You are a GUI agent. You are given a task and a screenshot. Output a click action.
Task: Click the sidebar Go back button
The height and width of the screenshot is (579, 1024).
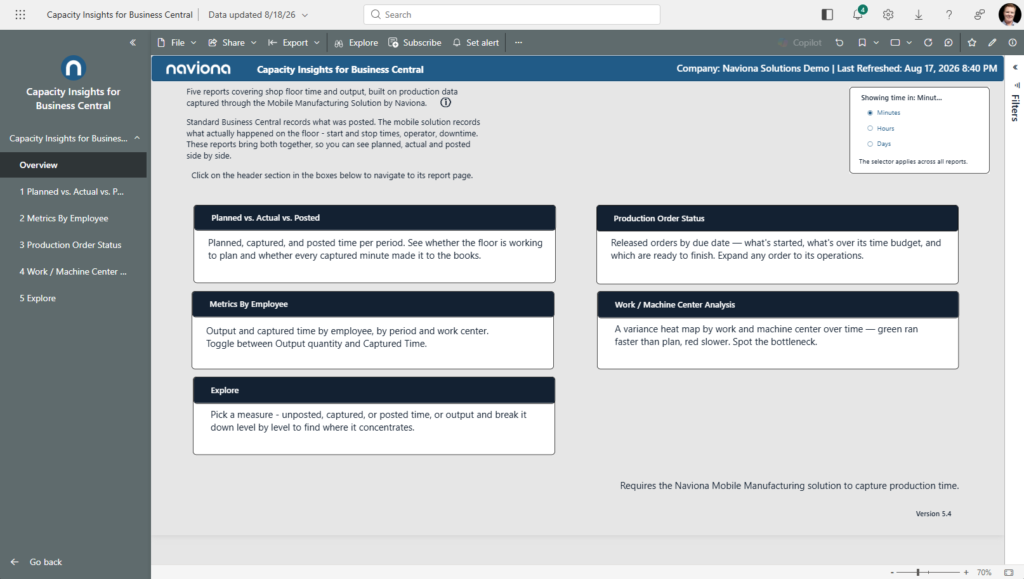click(x=37, y=562)
